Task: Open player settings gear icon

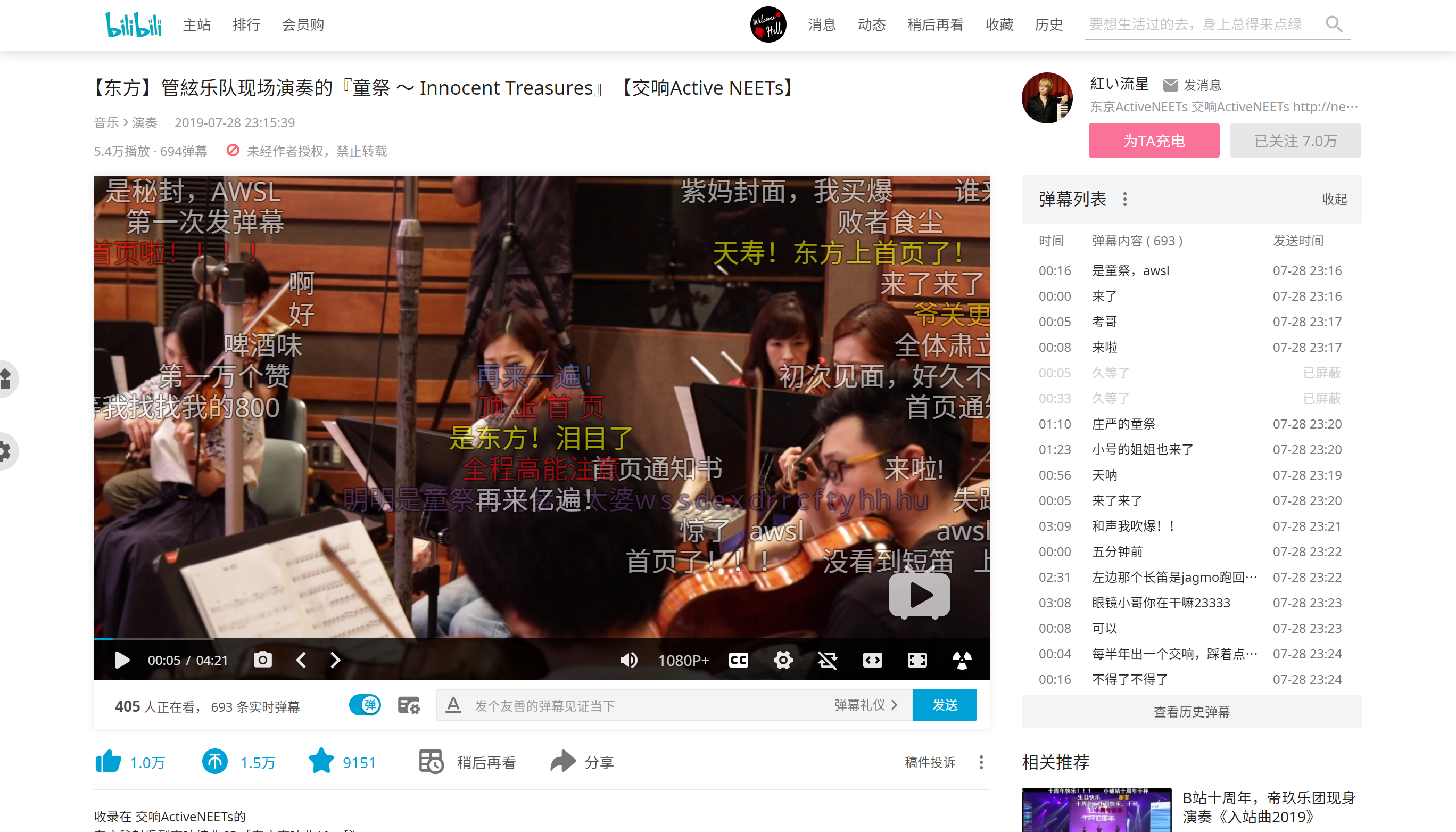Action: (783, 660)
